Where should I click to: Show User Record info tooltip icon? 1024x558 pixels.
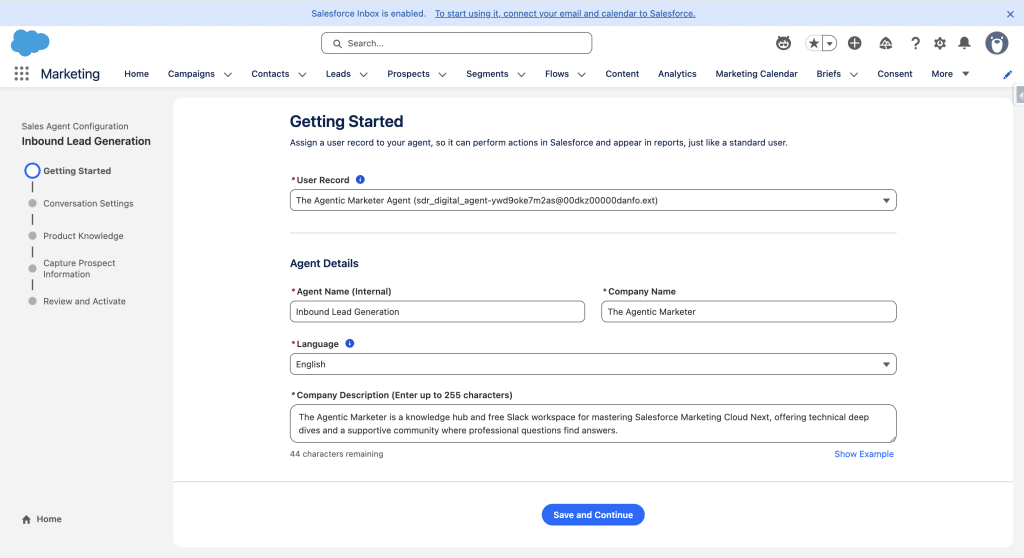coord(360,180)
